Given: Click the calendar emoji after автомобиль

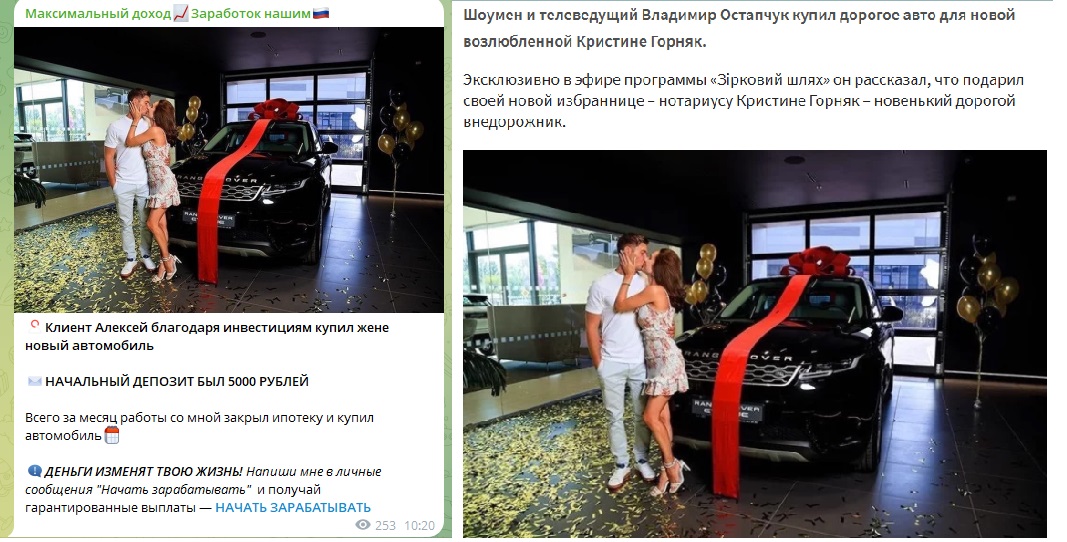Looking at the screenshot, I should click(112, 436).
